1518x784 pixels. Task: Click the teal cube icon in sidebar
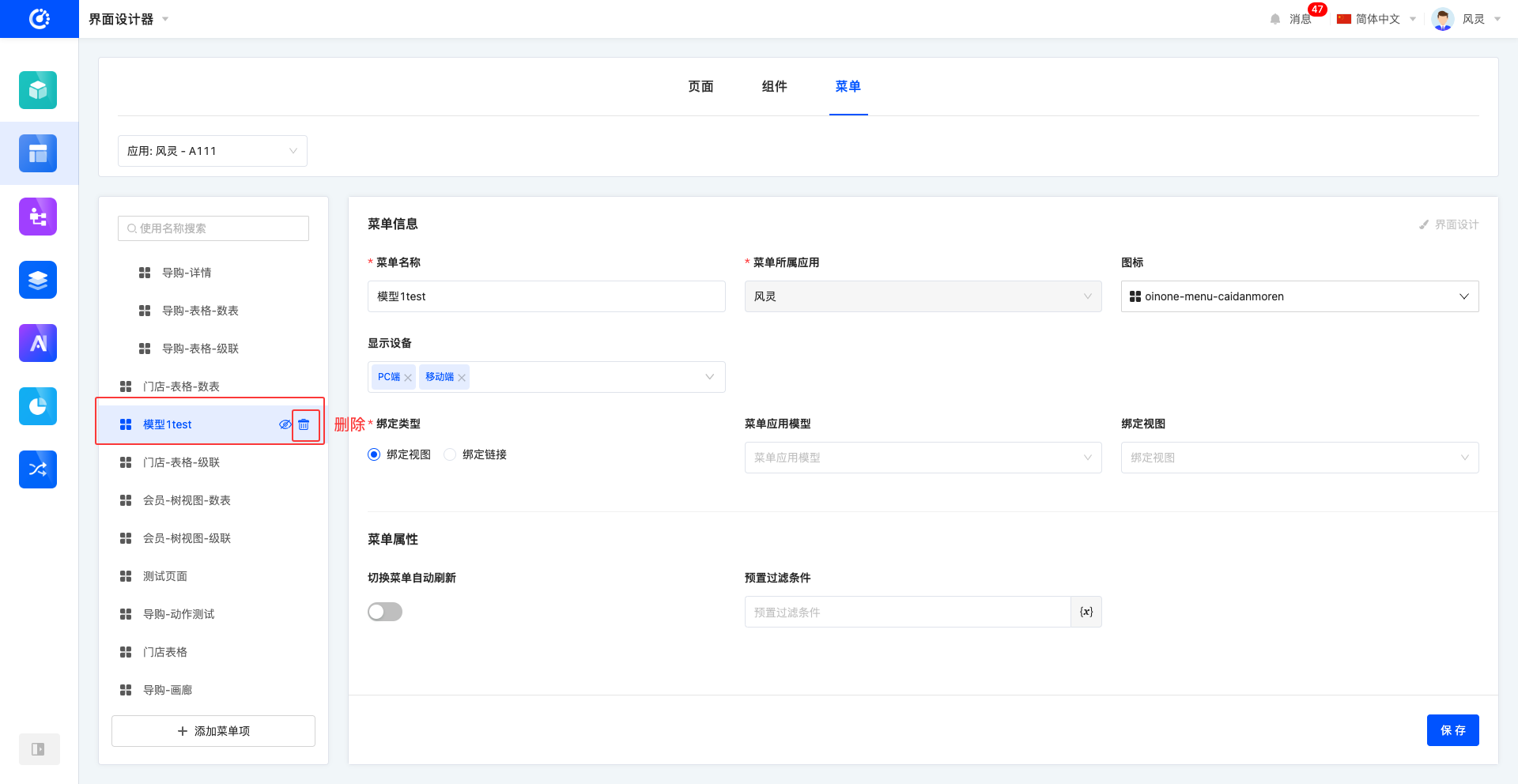[38, 90]
